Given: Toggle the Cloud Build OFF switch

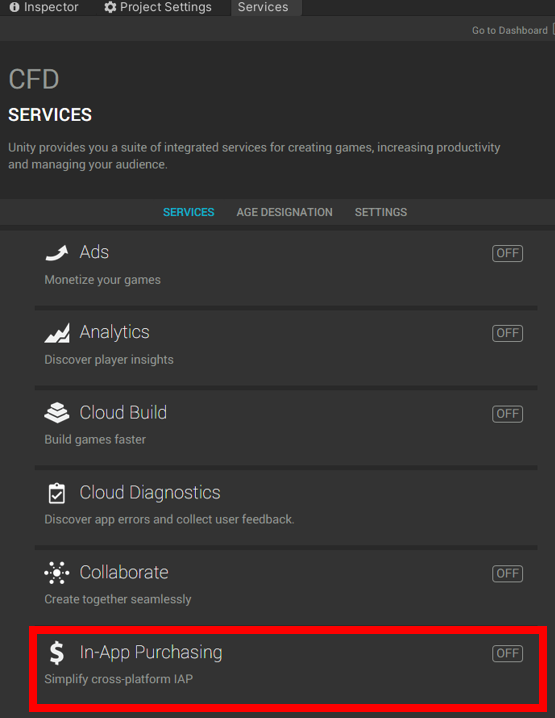Looking at the screenshot, I should (507, 414).
